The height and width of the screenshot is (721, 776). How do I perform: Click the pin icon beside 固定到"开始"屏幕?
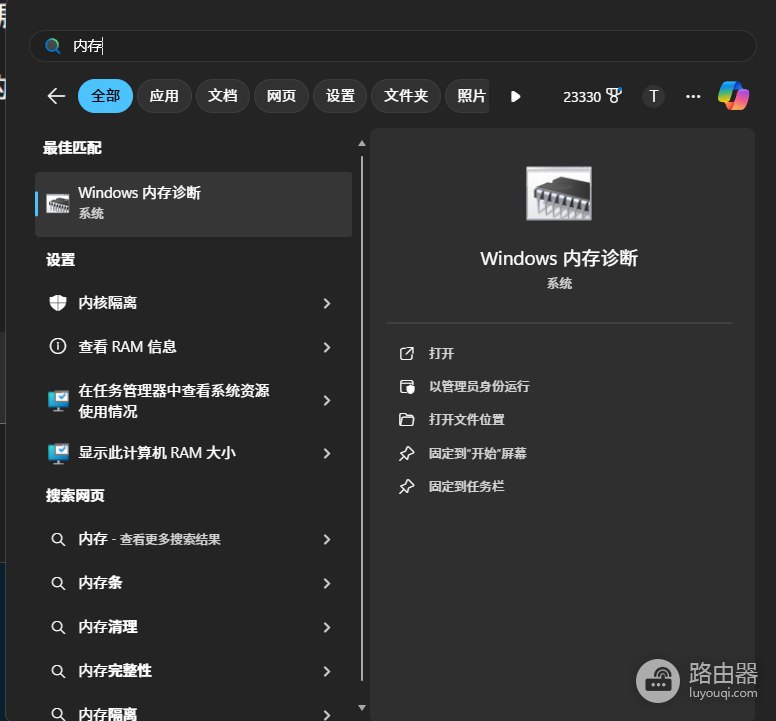point(406,453)
